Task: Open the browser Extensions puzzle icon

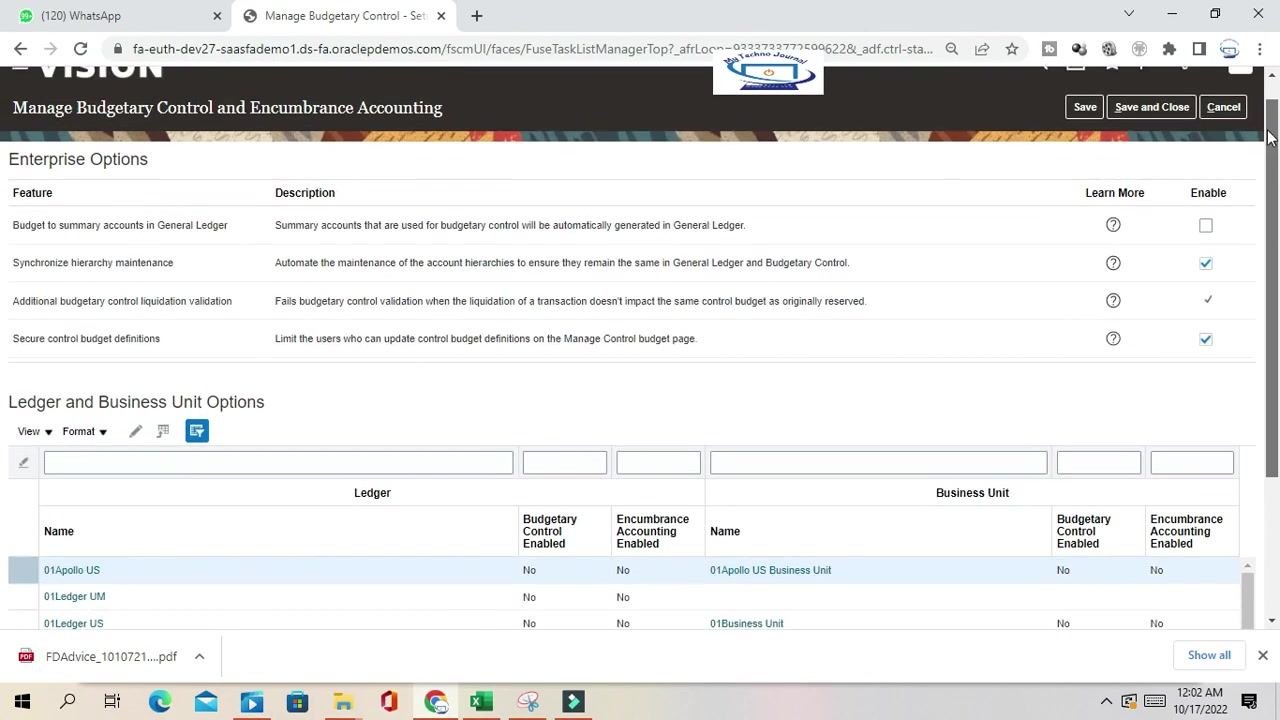Action: 1169,48
